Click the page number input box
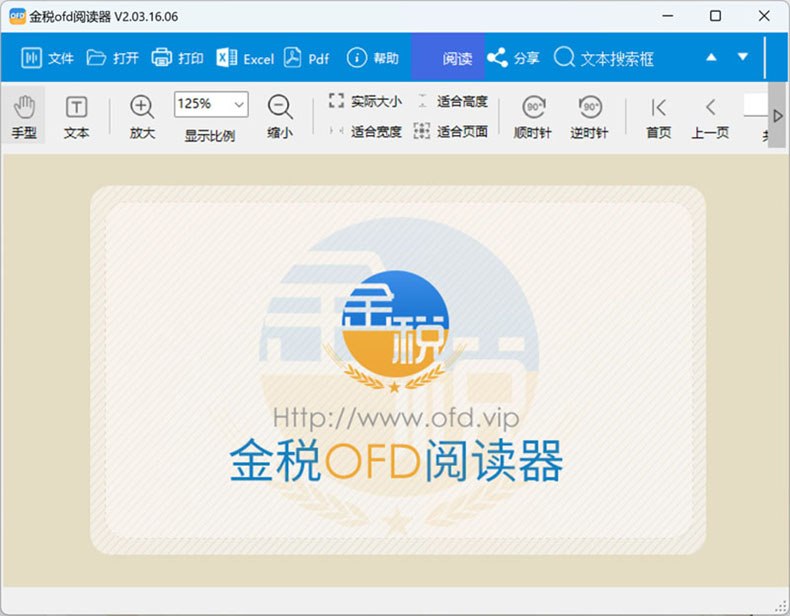Screen dimensions: 790x616 755,104
